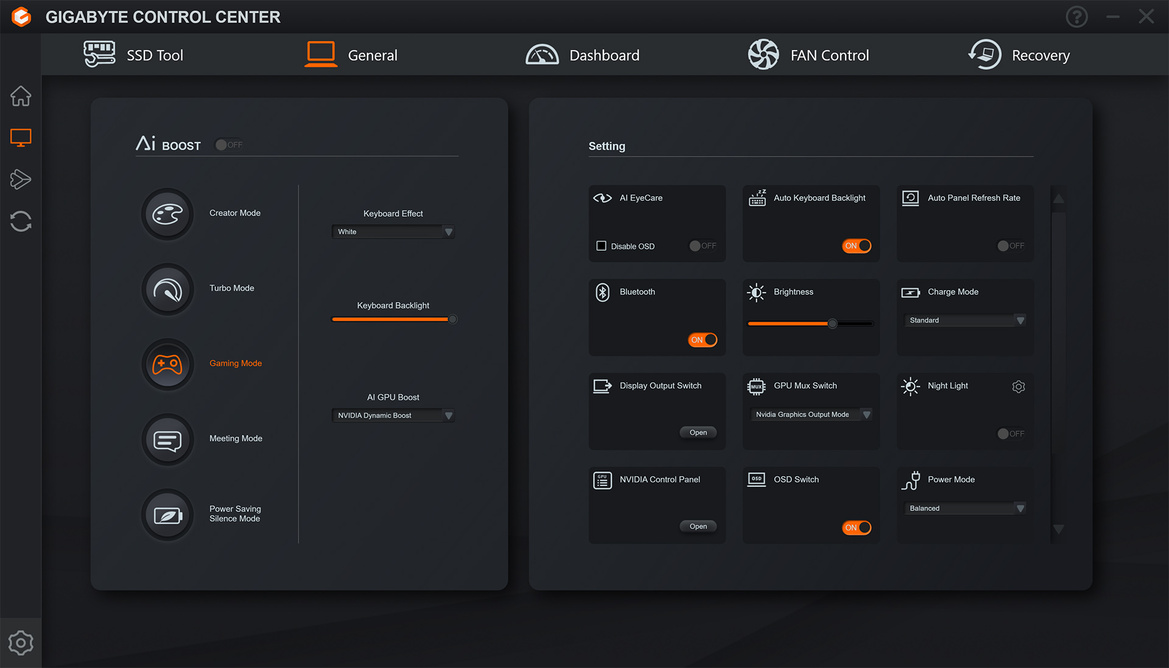Expand GPU Mux Switch output mode dropdown
Image resolution: width=1169 pixels, height=668 pixels.
[811, 415]
